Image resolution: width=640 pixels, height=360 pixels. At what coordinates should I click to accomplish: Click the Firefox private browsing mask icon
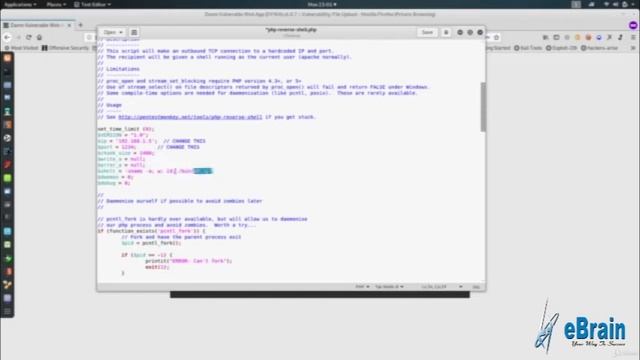coord(633,25)
